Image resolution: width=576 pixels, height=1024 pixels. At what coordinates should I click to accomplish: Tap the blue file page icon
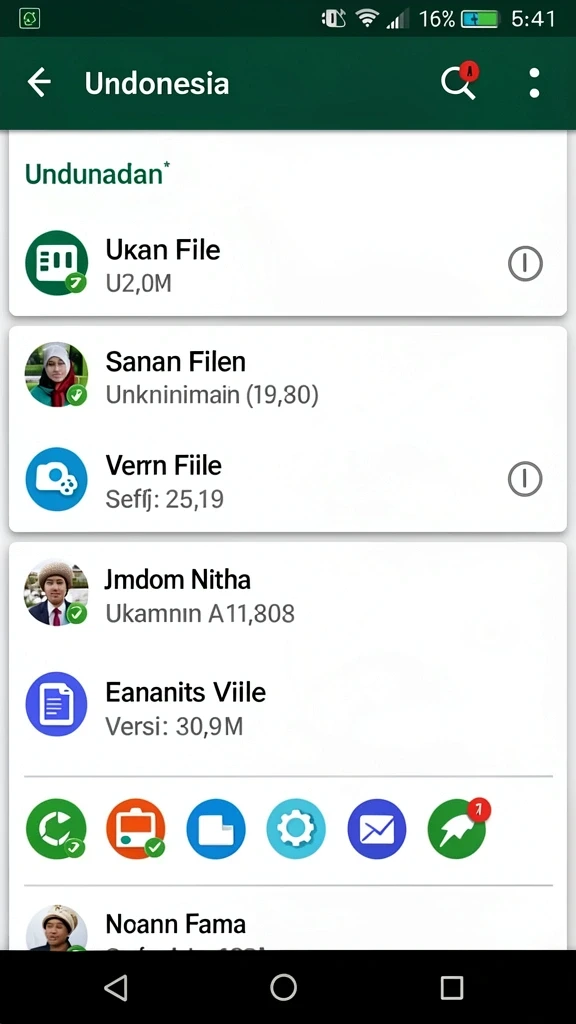[x=216, y=829]
